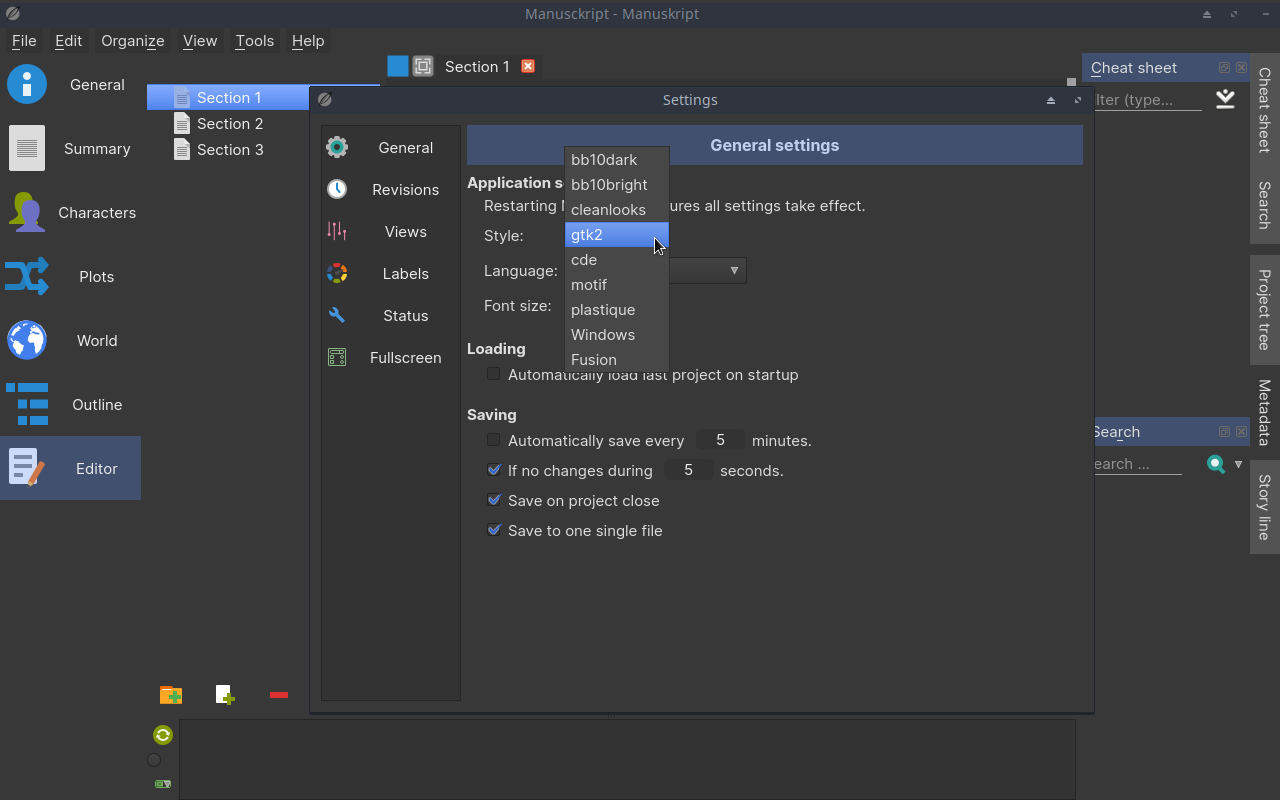The height and width of the screenshot is (800, 1280).
Task: Open Labels settings page
Action: [x=390, y=273]
